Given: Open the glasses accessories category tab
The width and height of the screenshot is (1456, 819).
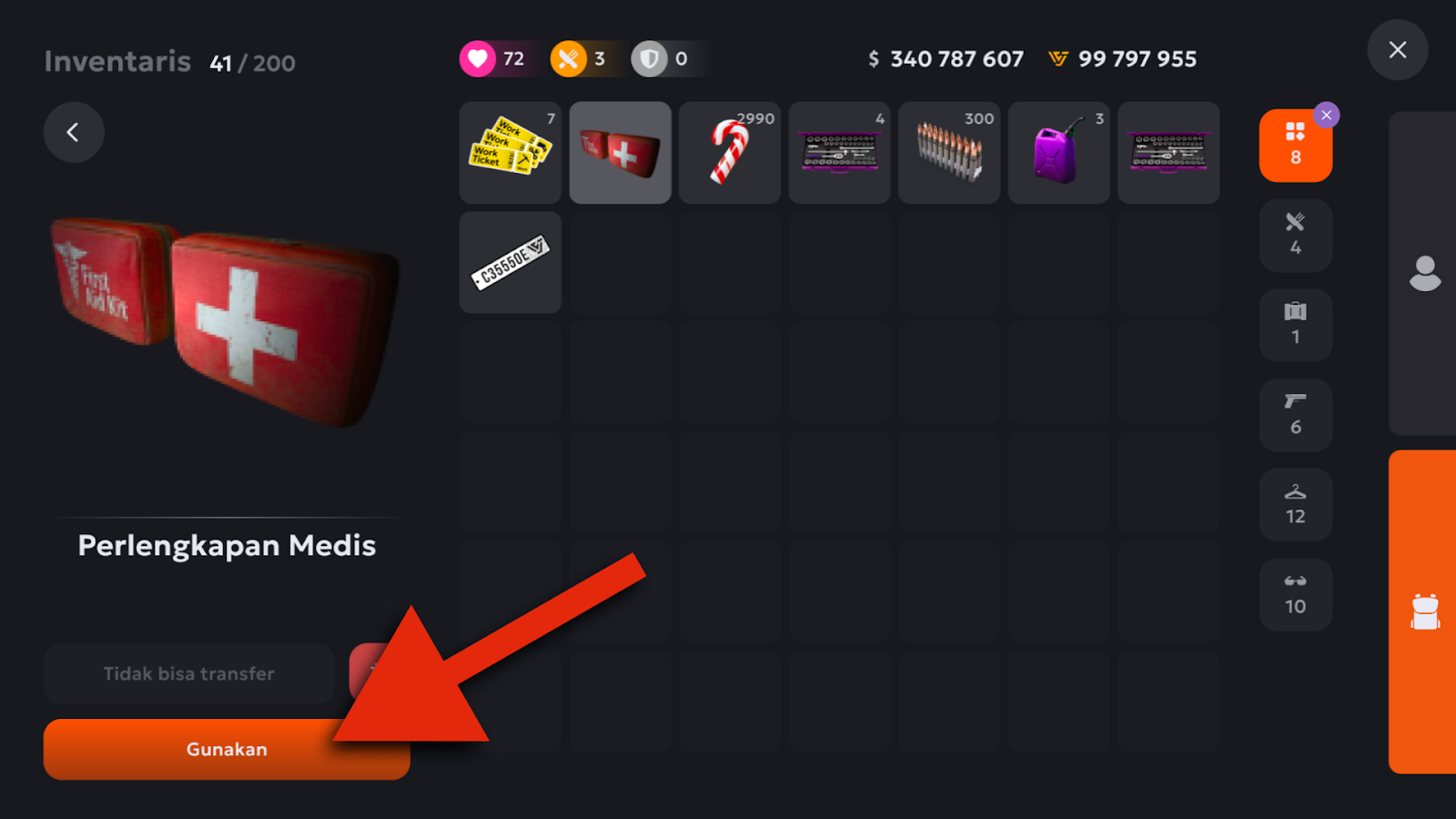Looking at the screenshot, I should (x=1296, y=594).
